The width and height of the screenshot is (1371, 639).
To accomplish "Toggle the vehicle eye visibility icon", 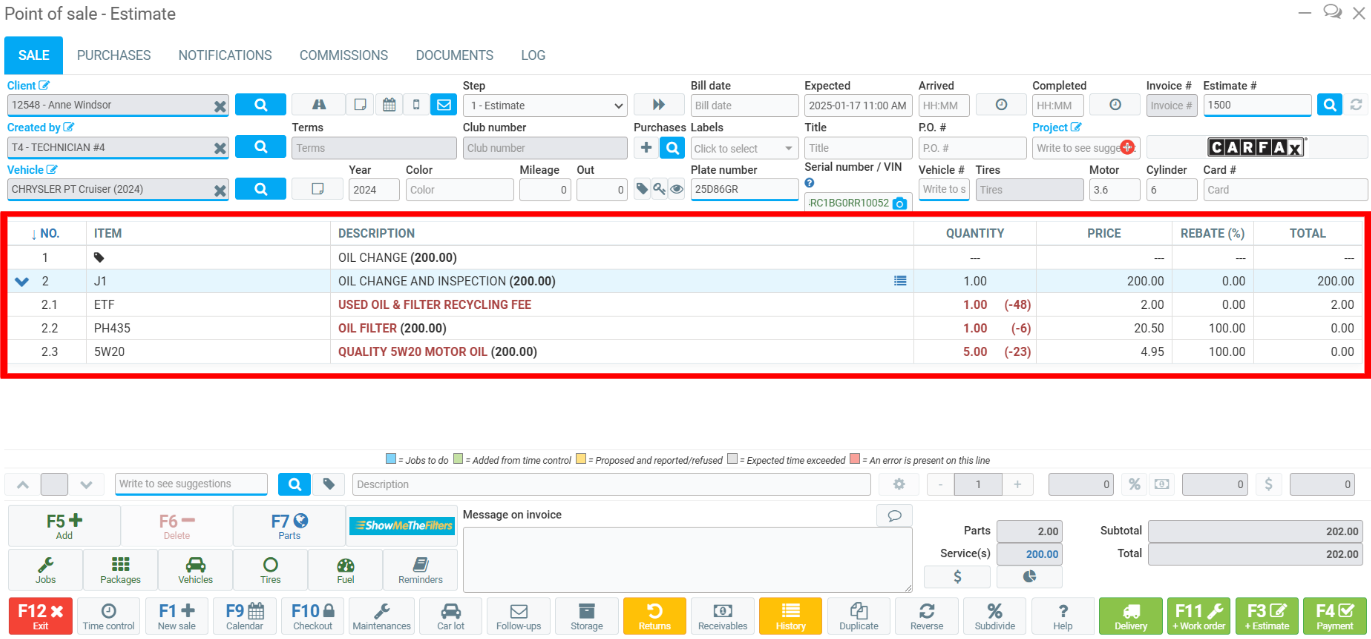I will 677,189.
